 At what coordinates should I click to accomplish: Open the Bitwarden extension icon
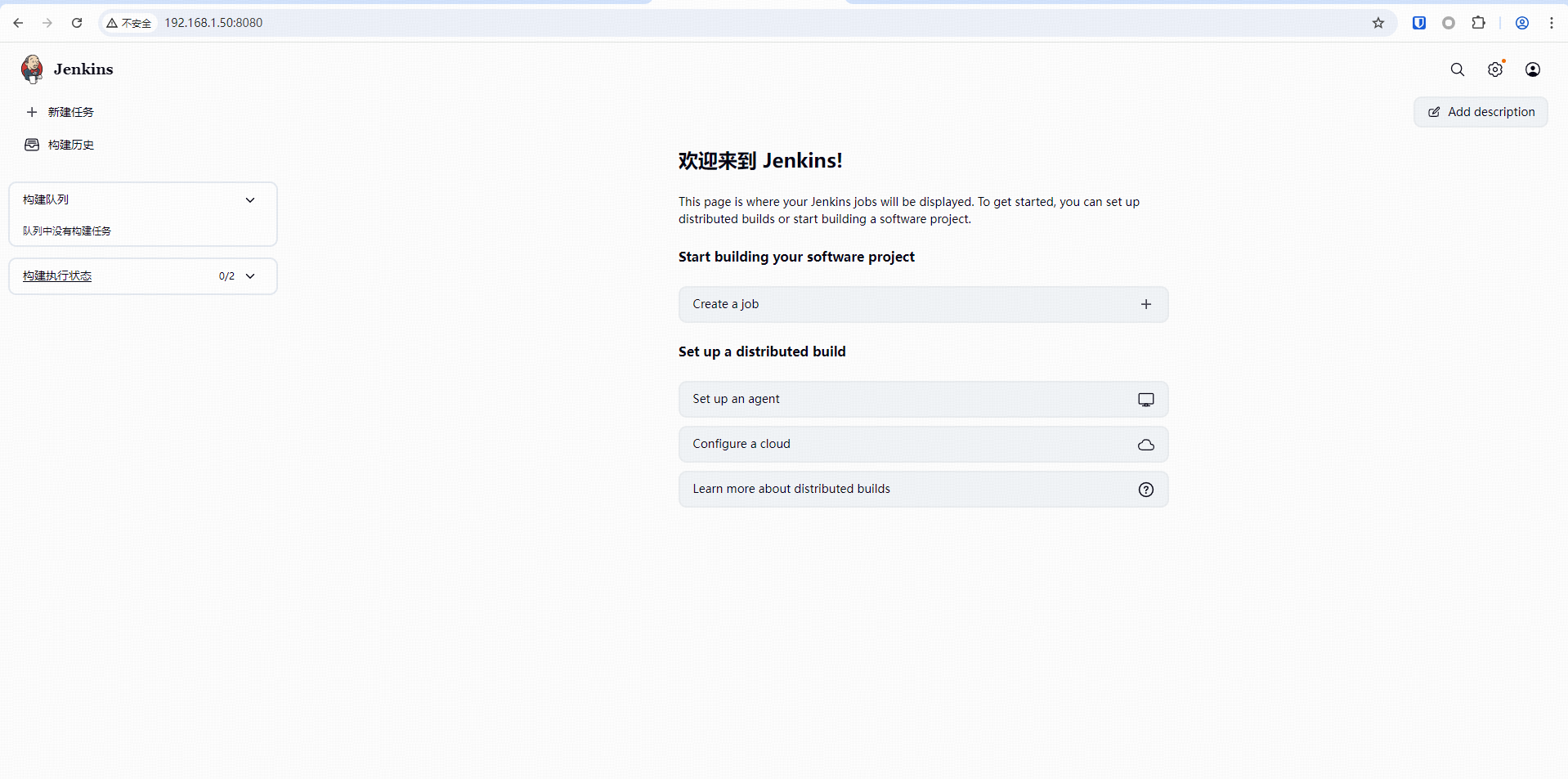point(1419,23)
